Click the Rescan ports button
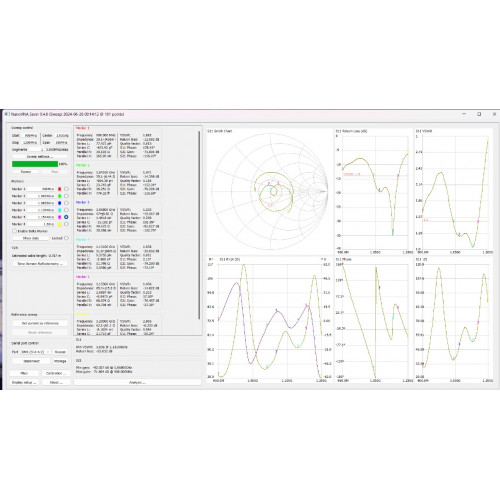The height and width of the screenshot is (500, 500). [60, 352]
